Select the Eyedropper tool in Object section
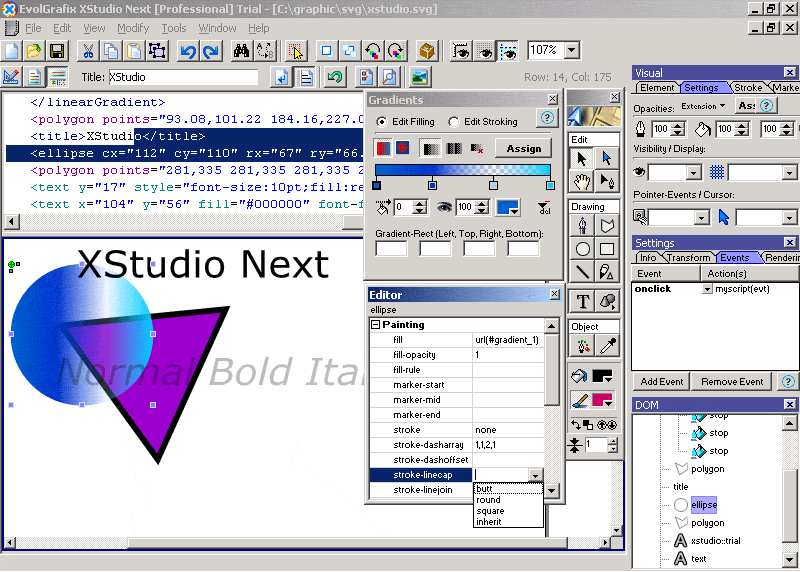The image size is (800, 572). coord(607,346)
